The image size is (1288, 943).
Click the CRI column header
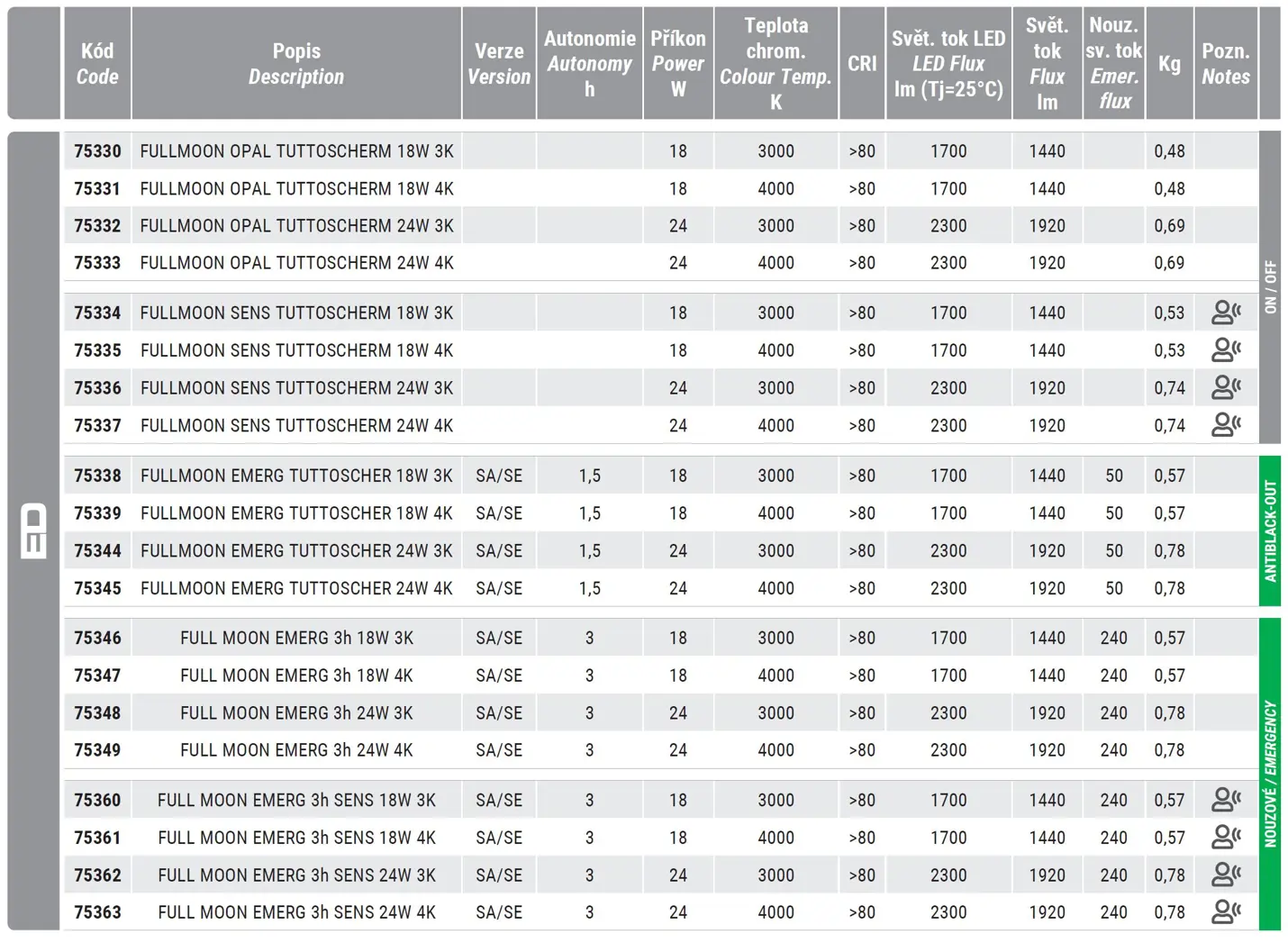(x=862, y=64)
